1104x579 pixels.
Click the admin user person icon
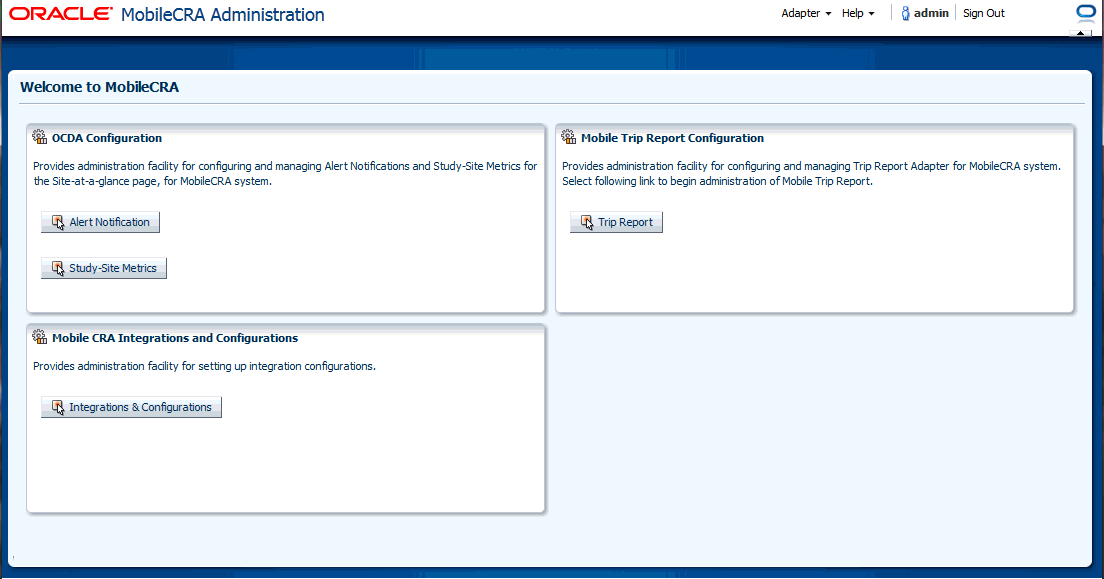(x=905, y=13)
